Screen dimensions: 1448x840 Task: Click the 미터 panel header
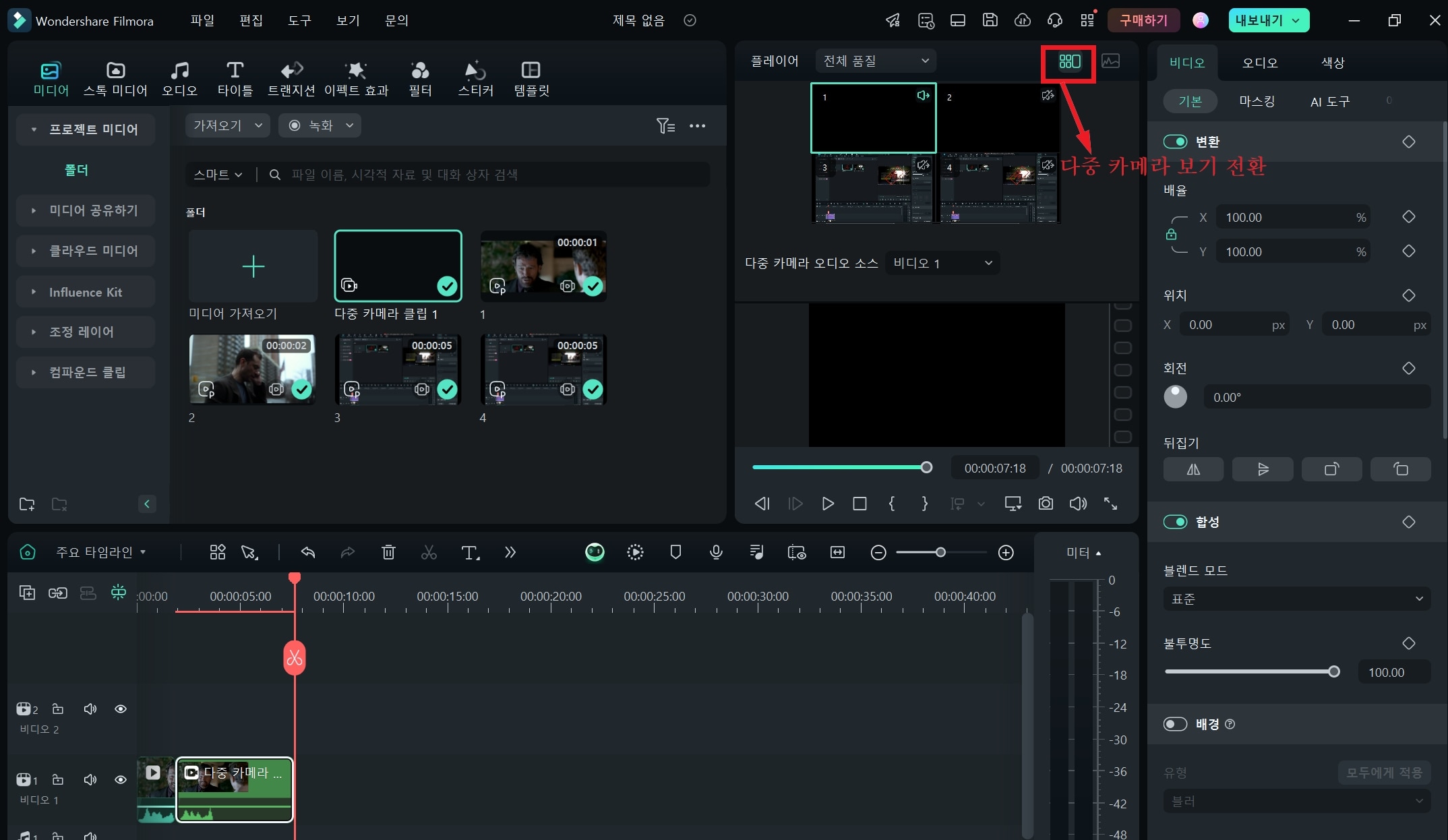(1084, 553)
